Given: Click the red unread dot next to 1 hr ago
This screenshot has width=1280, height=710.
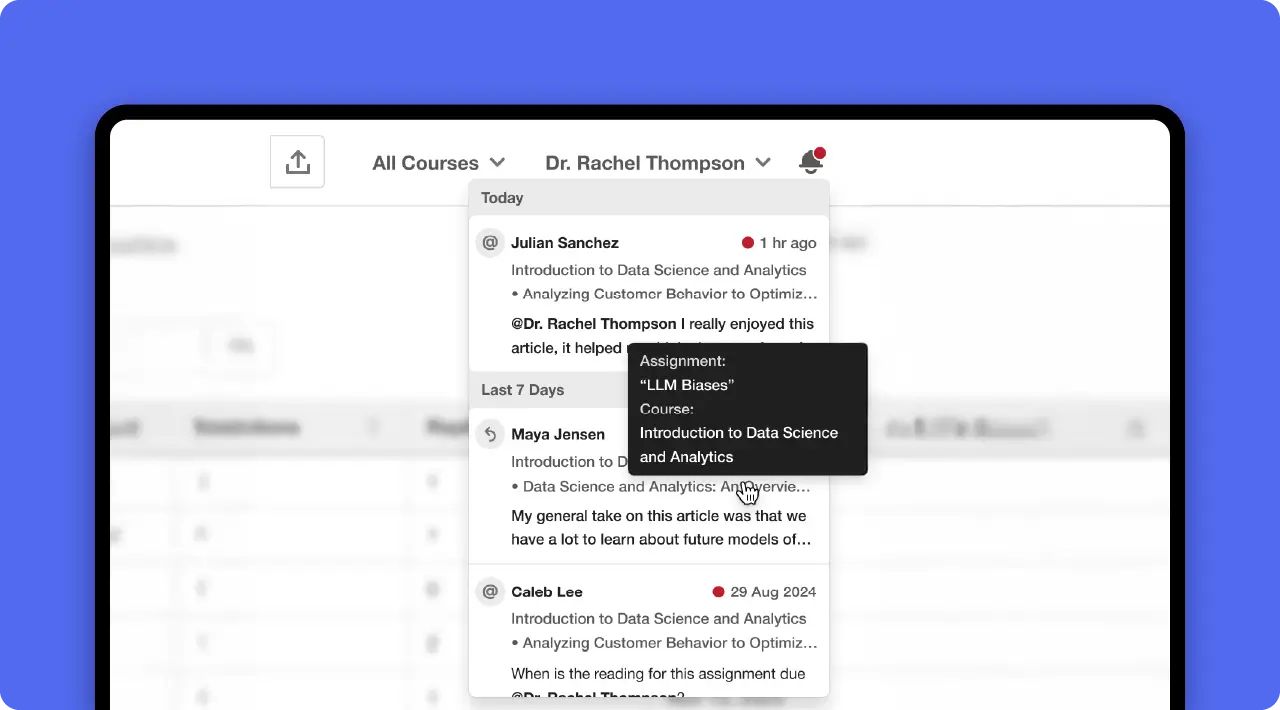Looking at the screenshot, I should (747, 243).
